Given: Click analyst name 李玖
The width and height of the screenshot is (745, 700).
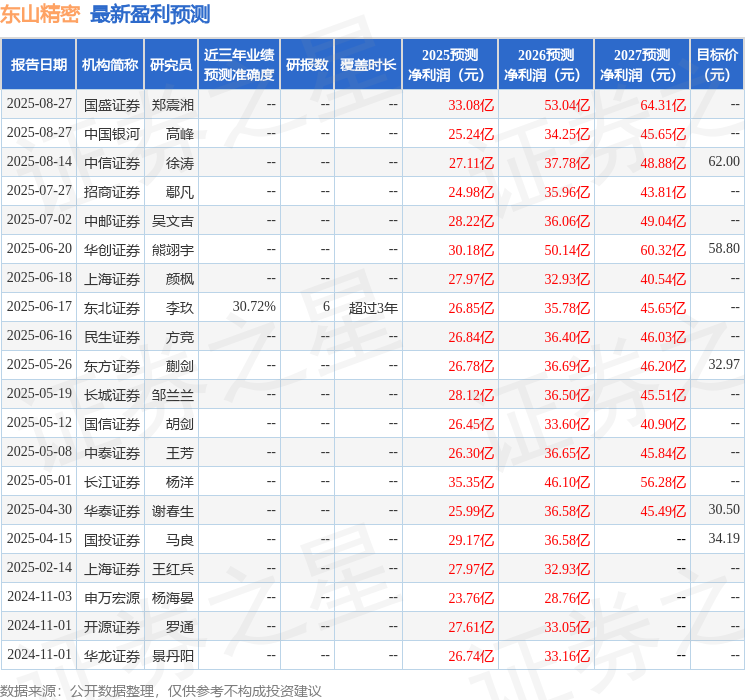Looking at the screenshot, I should [x=180, y=308].
